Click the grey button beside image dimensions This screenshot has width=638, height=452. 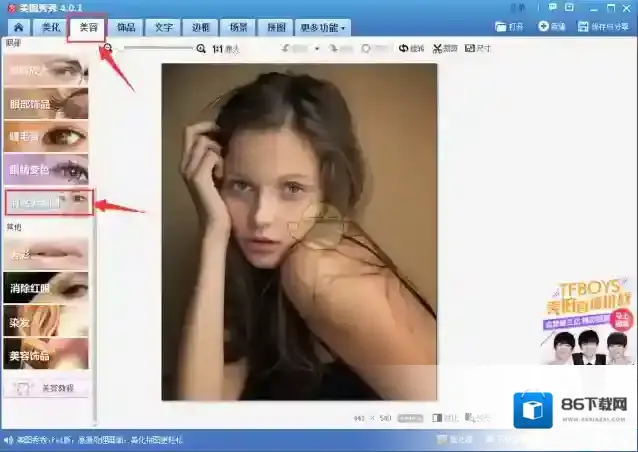(x=410, y=418)
